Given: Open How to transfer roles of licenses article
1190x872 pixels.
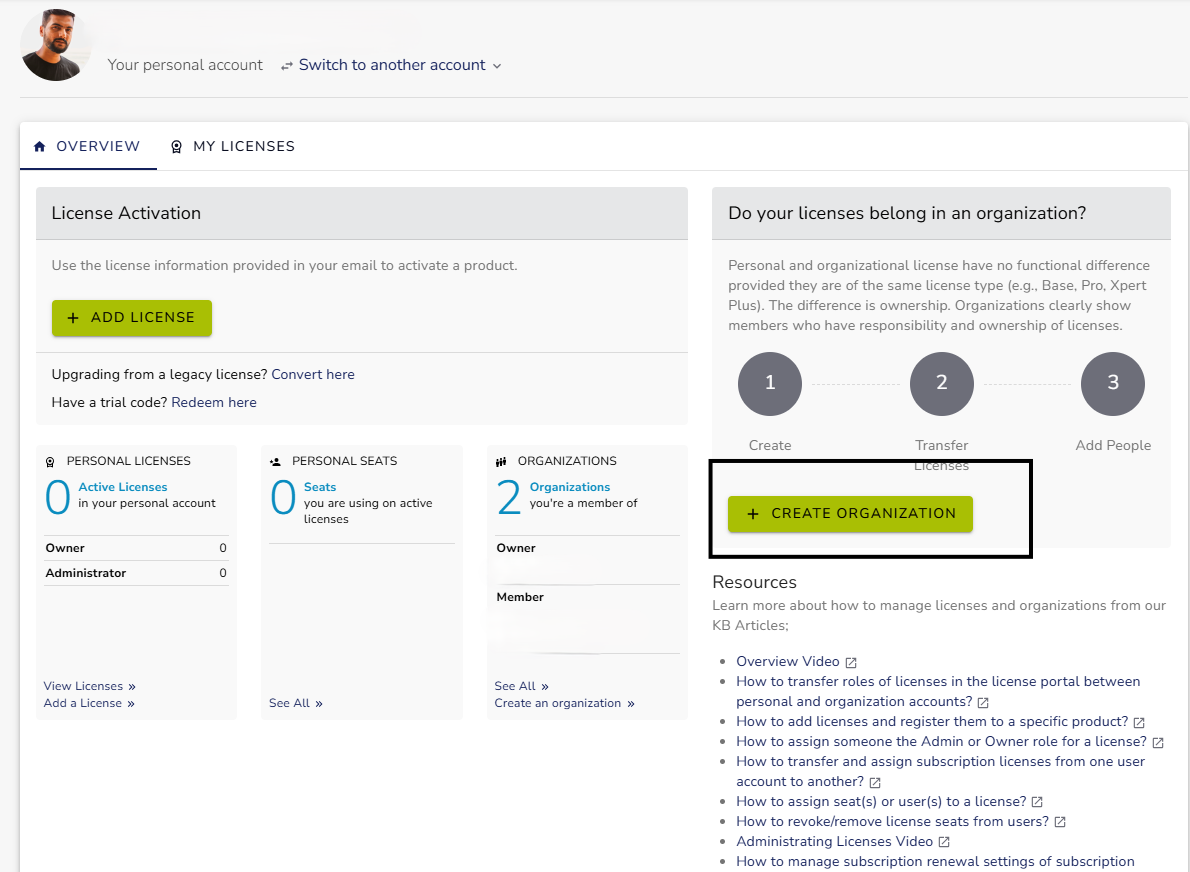Looking at the screenshot, I should [x=938, y=691].
